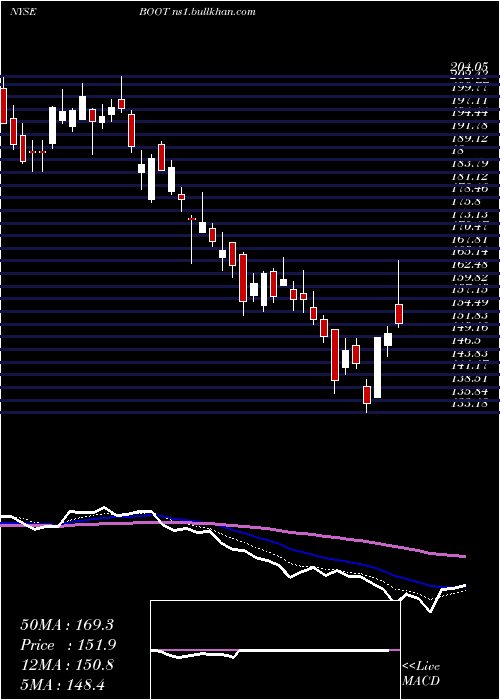Click the 191.78 price axis label
The height and width of the screenshot is (700, 500).
tap(469, 126)
